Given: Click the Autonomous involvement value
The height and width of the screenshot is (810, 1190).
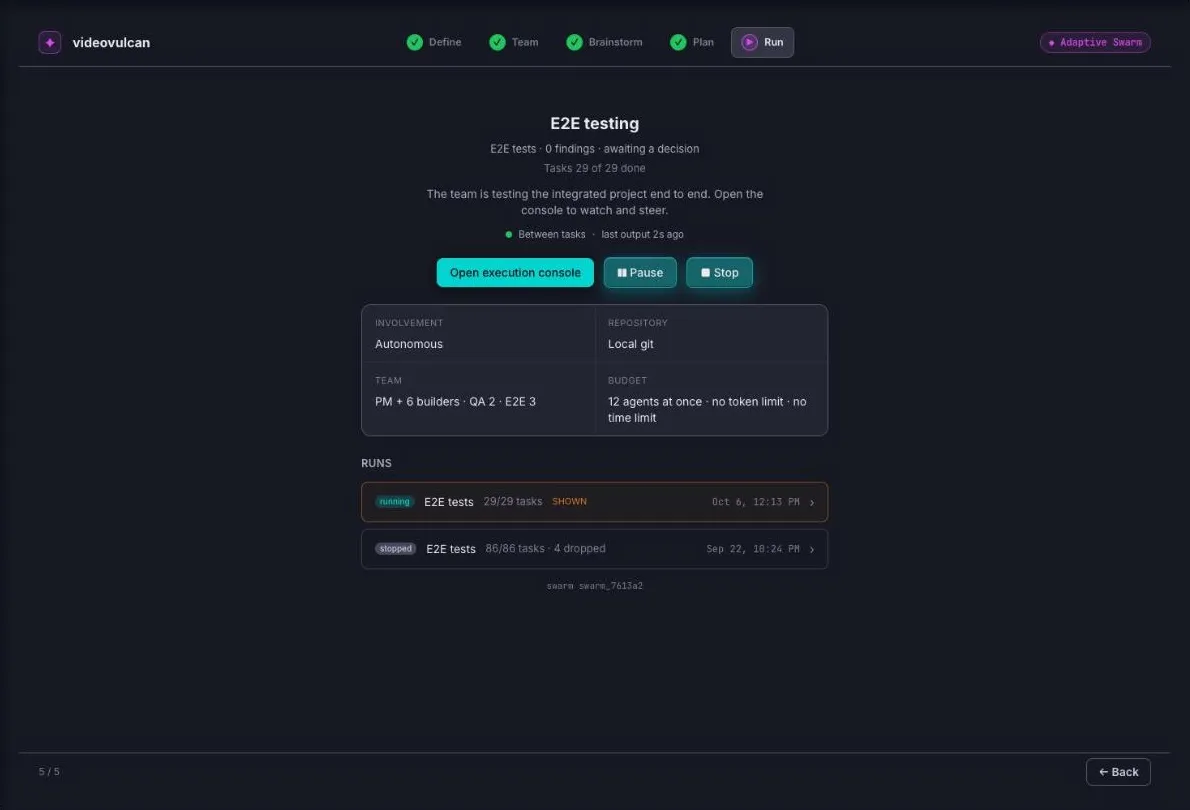Looking at the screenshot, I should tap(408, 344).
